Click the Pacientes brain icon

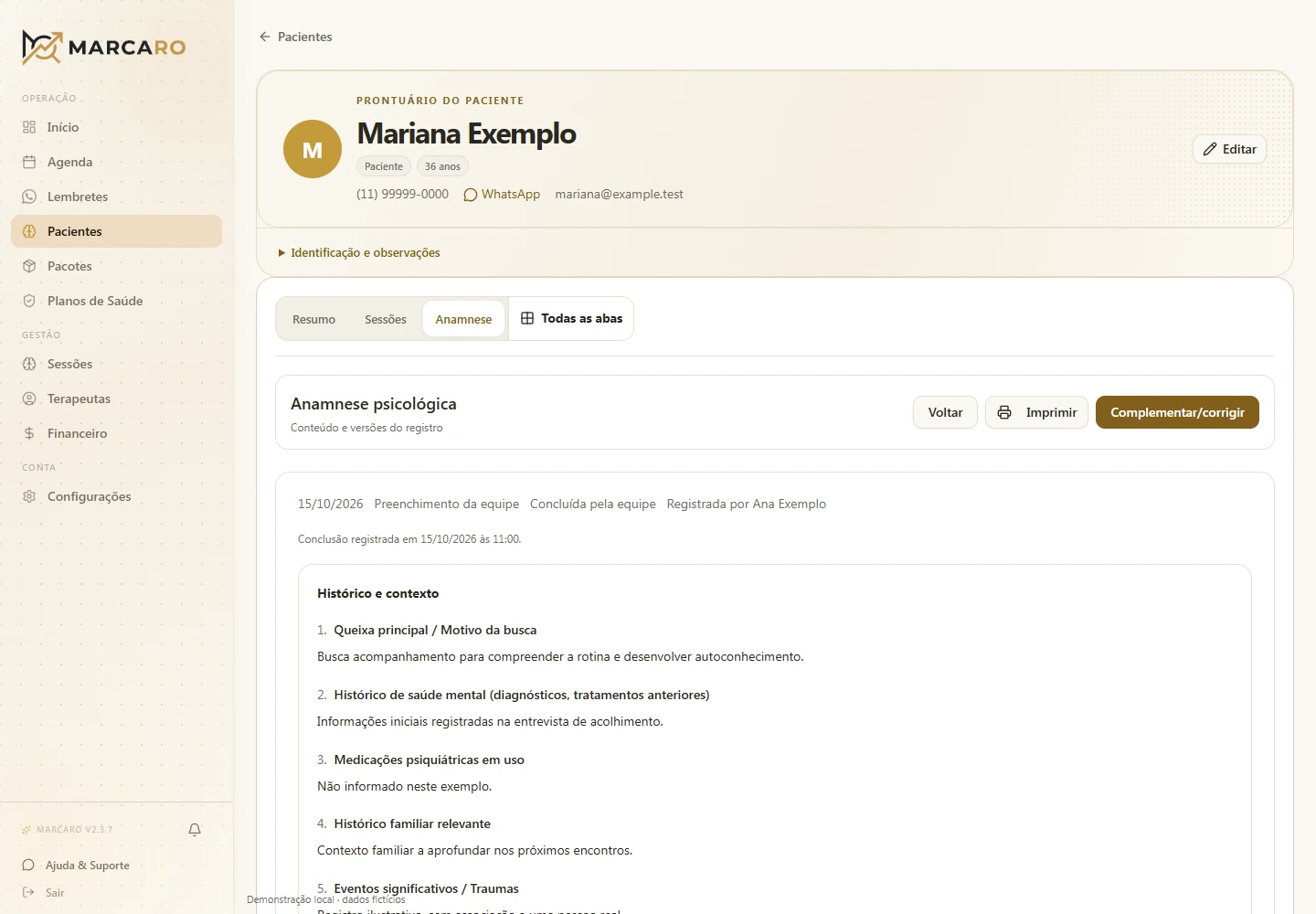(29, 231)
